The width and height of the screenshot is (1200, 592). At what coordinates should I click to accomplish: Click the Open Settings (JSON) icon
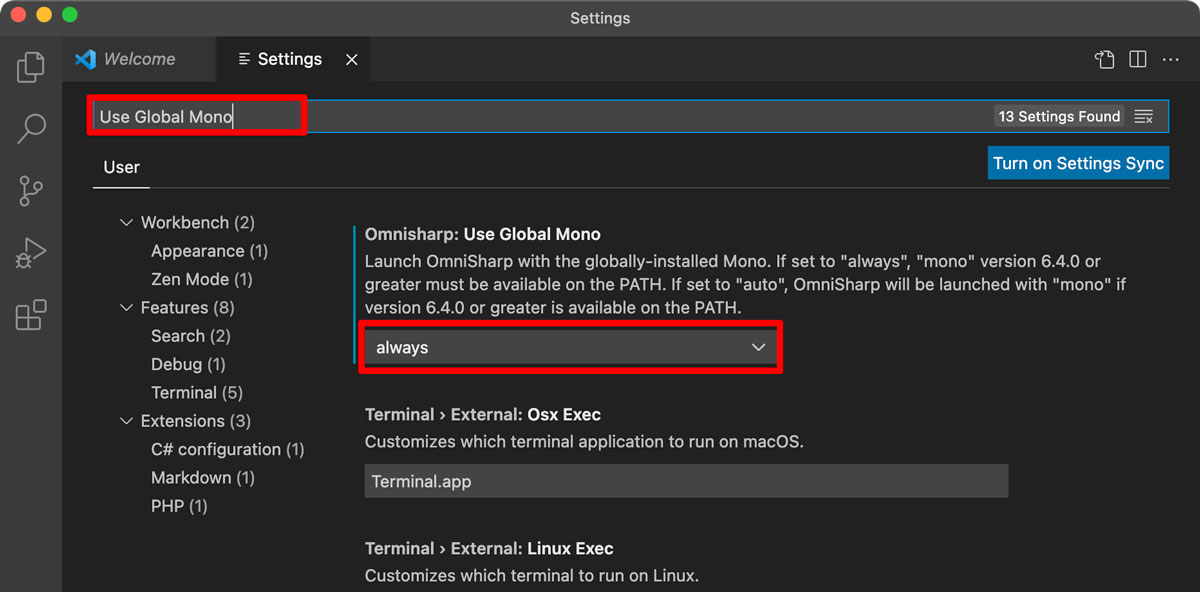[1104, 59]
